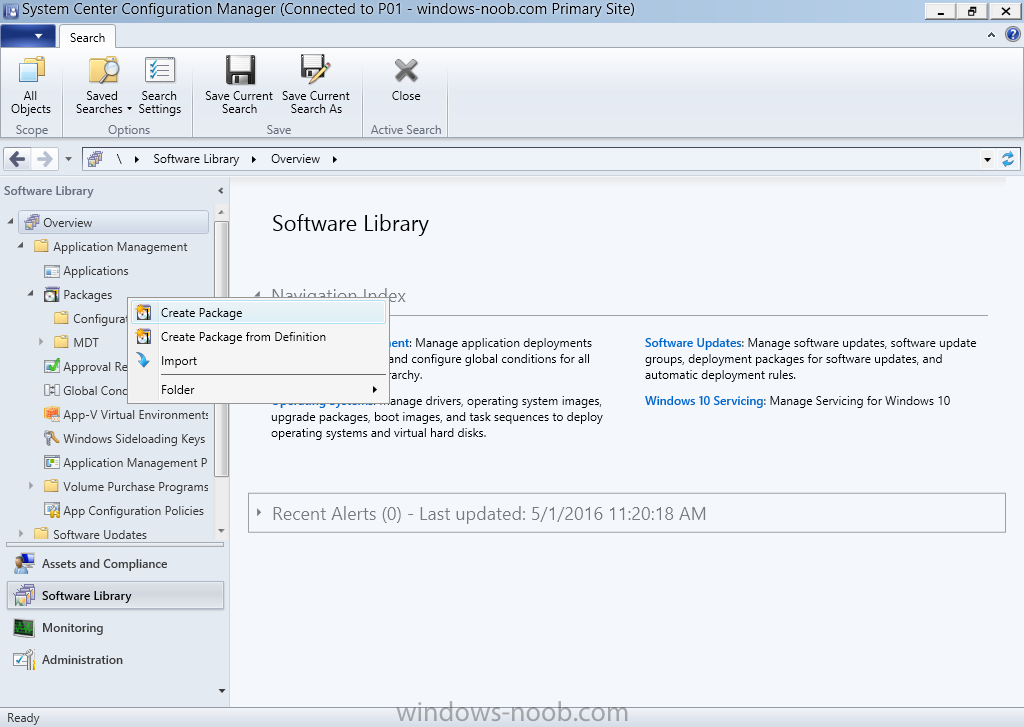
Task: Click the Import arrow icon in menu
Action: 143,360
